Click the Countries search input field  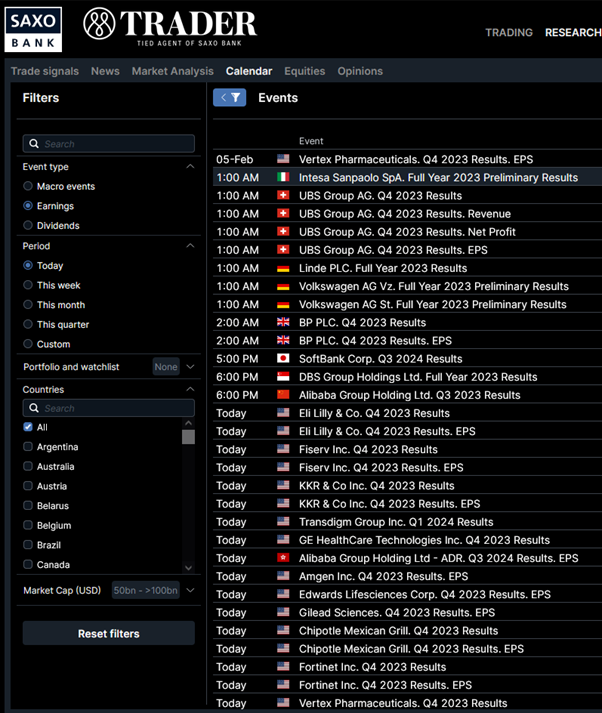(x=109, y=408)
